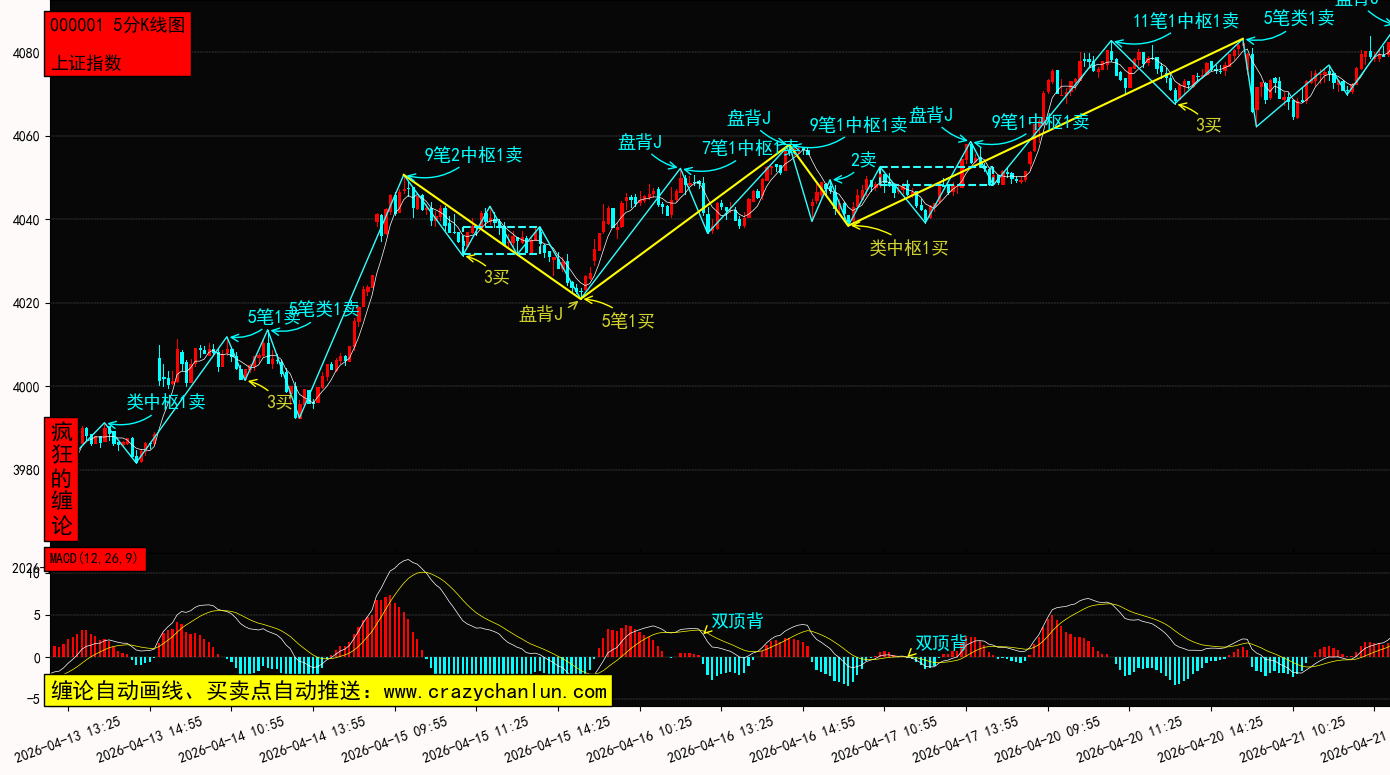Viewport: 1390px width, 775px height.
Task: Select the yellow 盘背J divergence label
Action: point(540,315)
